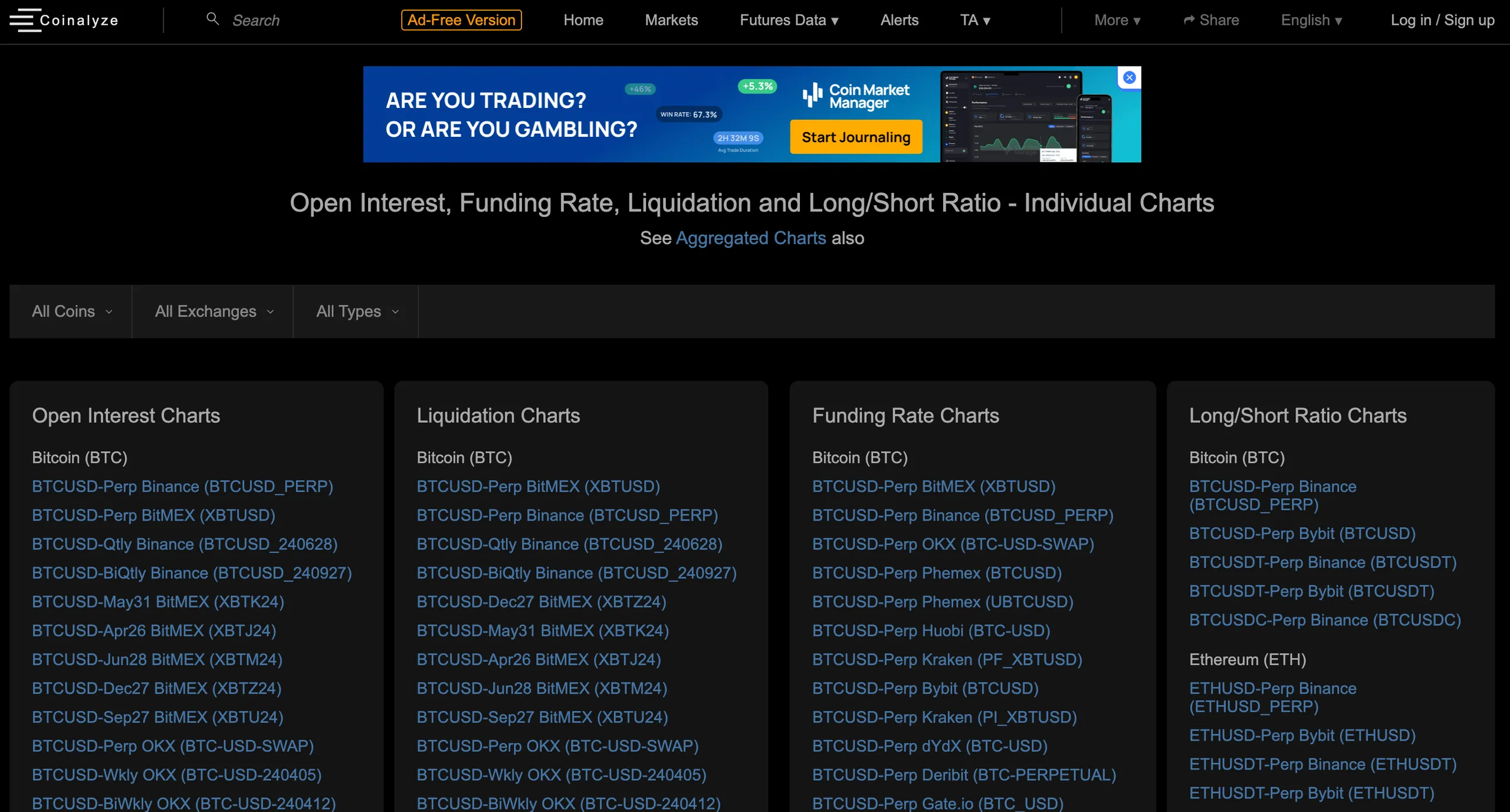Screen dimensions: 1510x812
Task: Open the Aggregated Charts link
Action: click(x=751, y=238)
